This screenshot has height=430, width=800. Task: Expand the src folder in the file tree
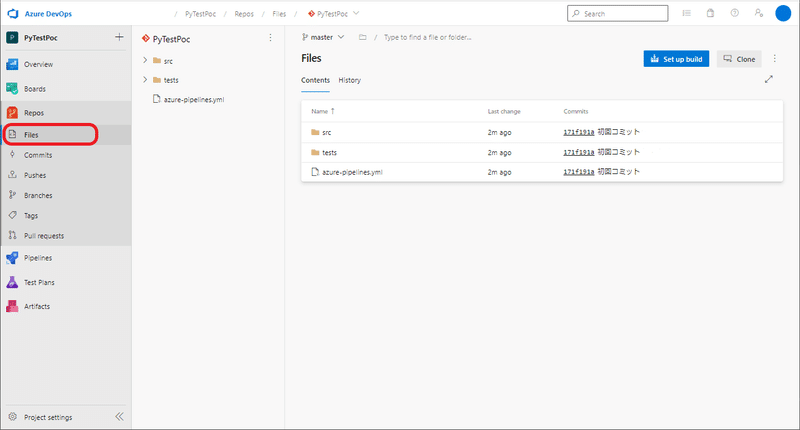(x=145, y=60)
